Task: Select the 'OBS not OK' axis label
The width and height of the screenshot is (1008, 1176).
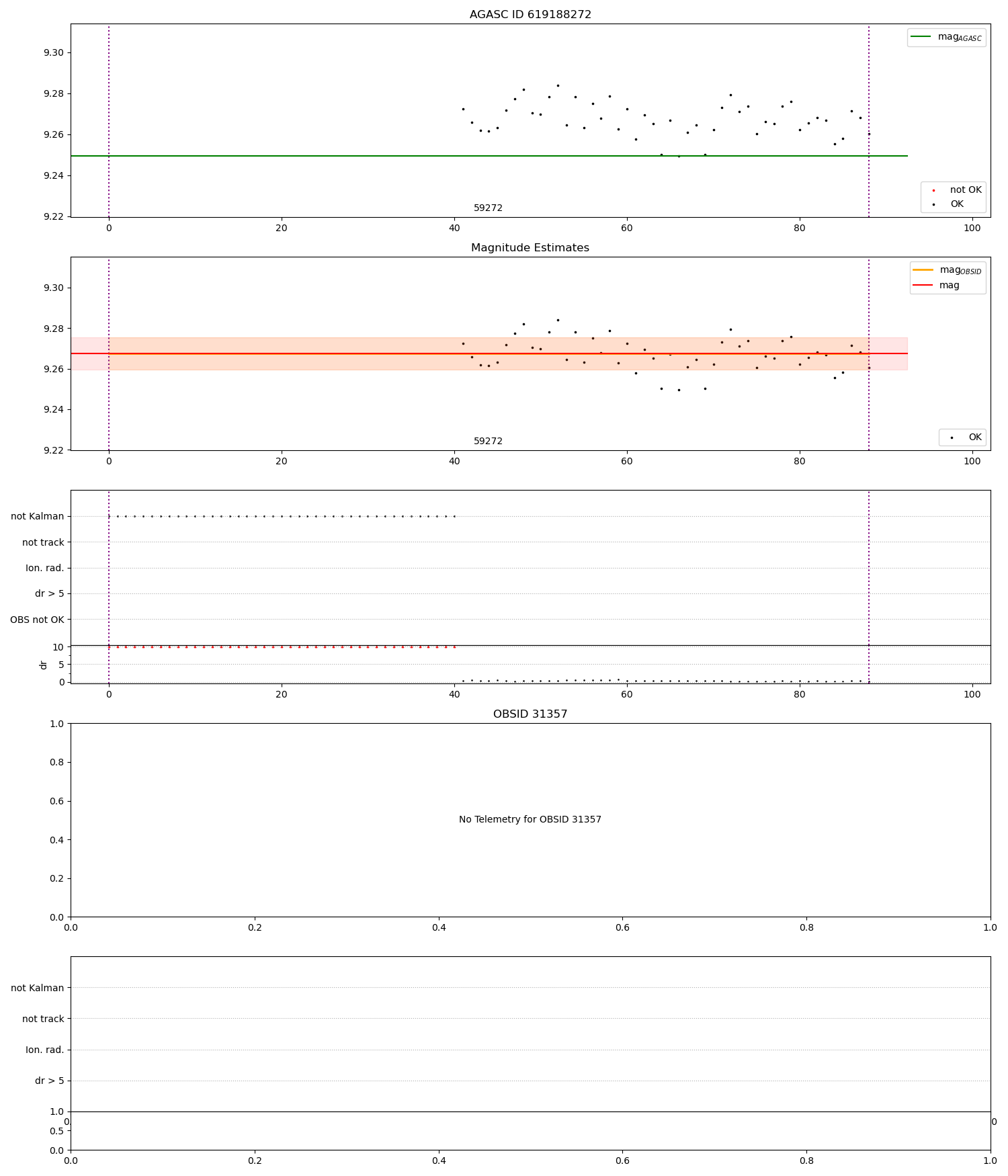Action: coord(37,620)
